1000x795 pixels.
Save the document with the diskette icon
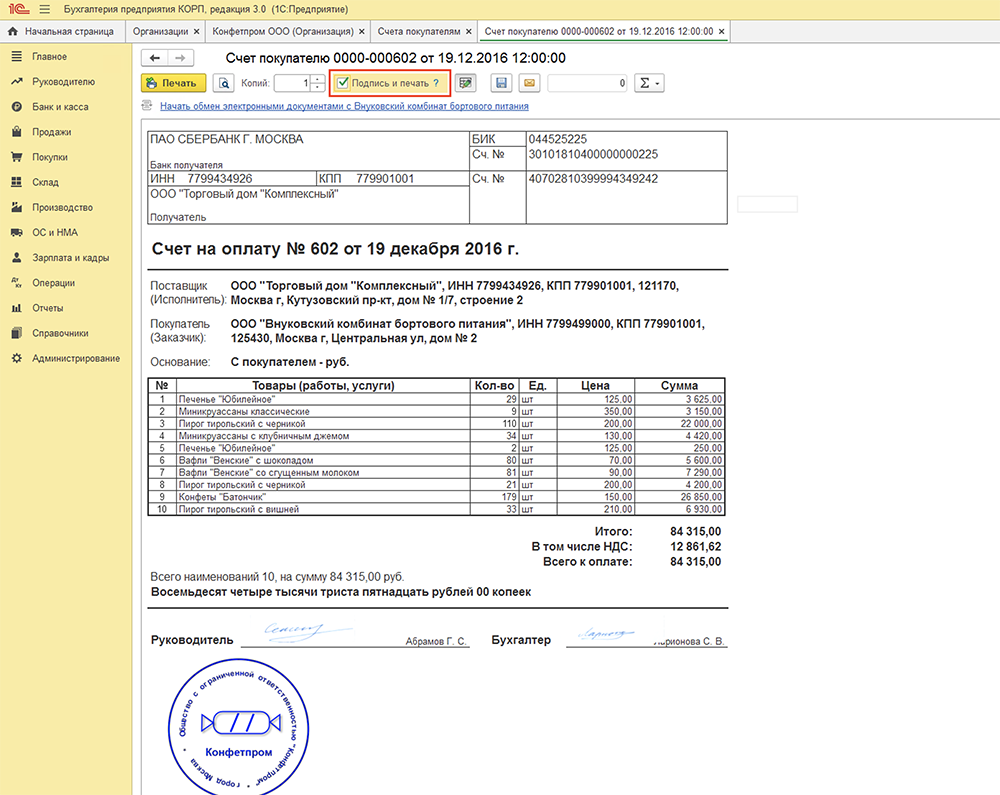click(501, 83)
